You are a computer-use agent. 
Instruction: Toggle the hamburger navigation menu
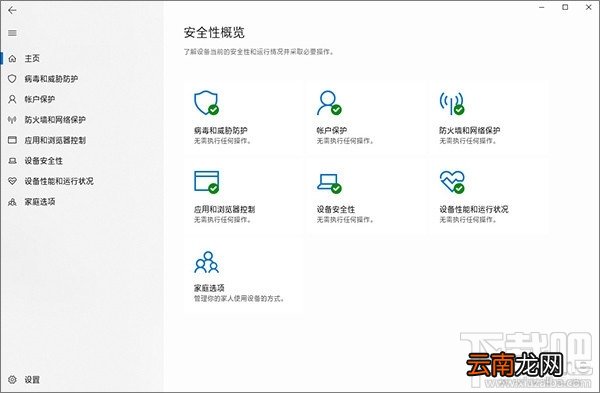click(x=12, y=33)
